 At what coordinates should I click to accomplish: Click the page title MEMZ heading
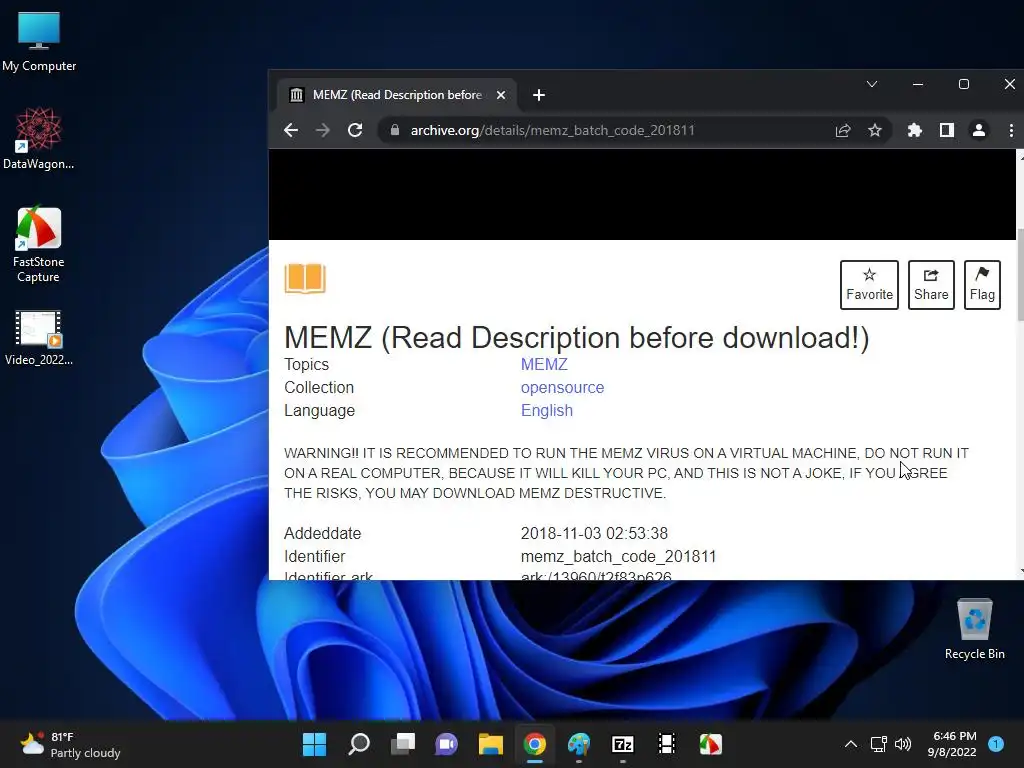point(577,338)
